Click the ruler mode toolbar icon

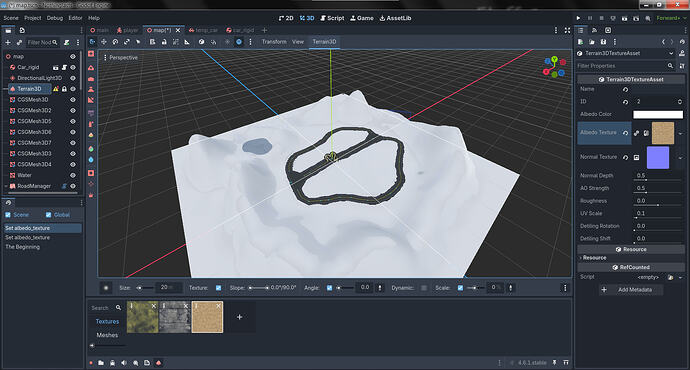(x=187, y=42)
